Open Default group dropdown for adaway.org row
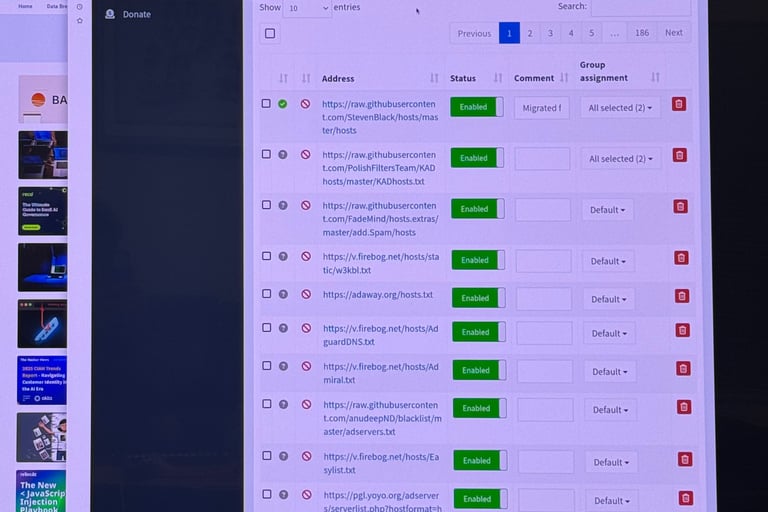 click(x=609, y=299)
